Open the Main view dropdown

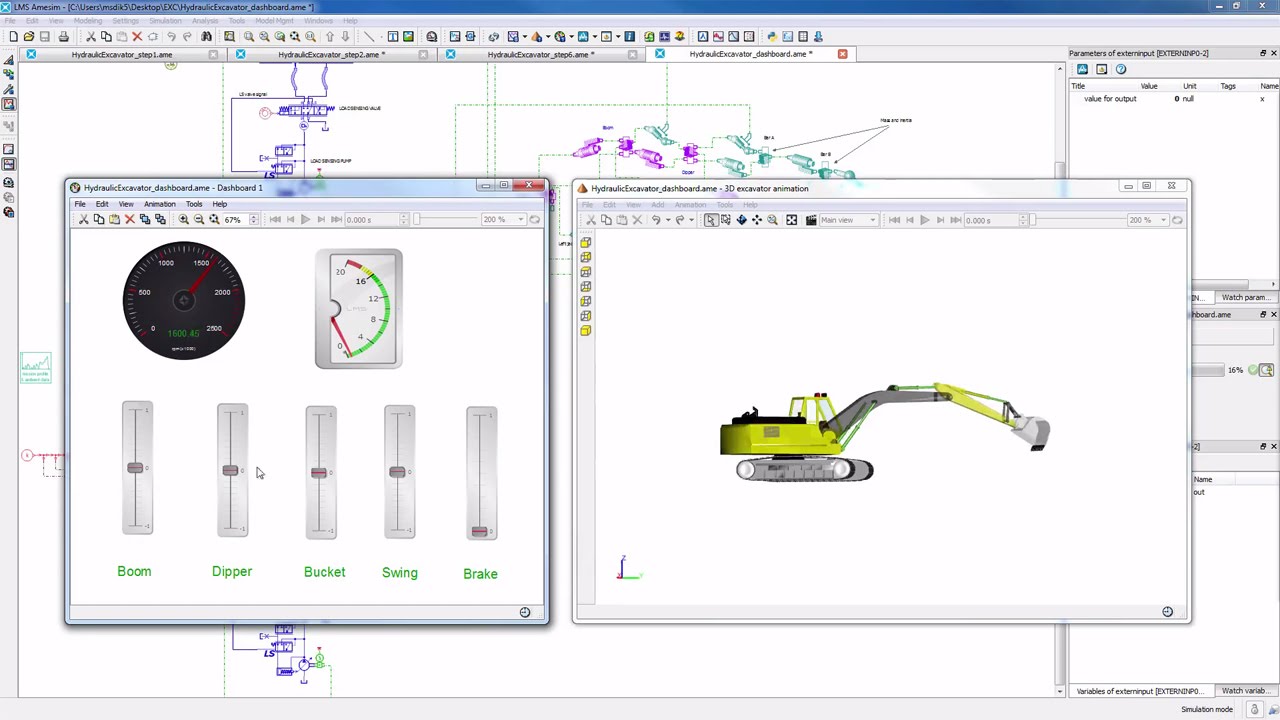849,220
